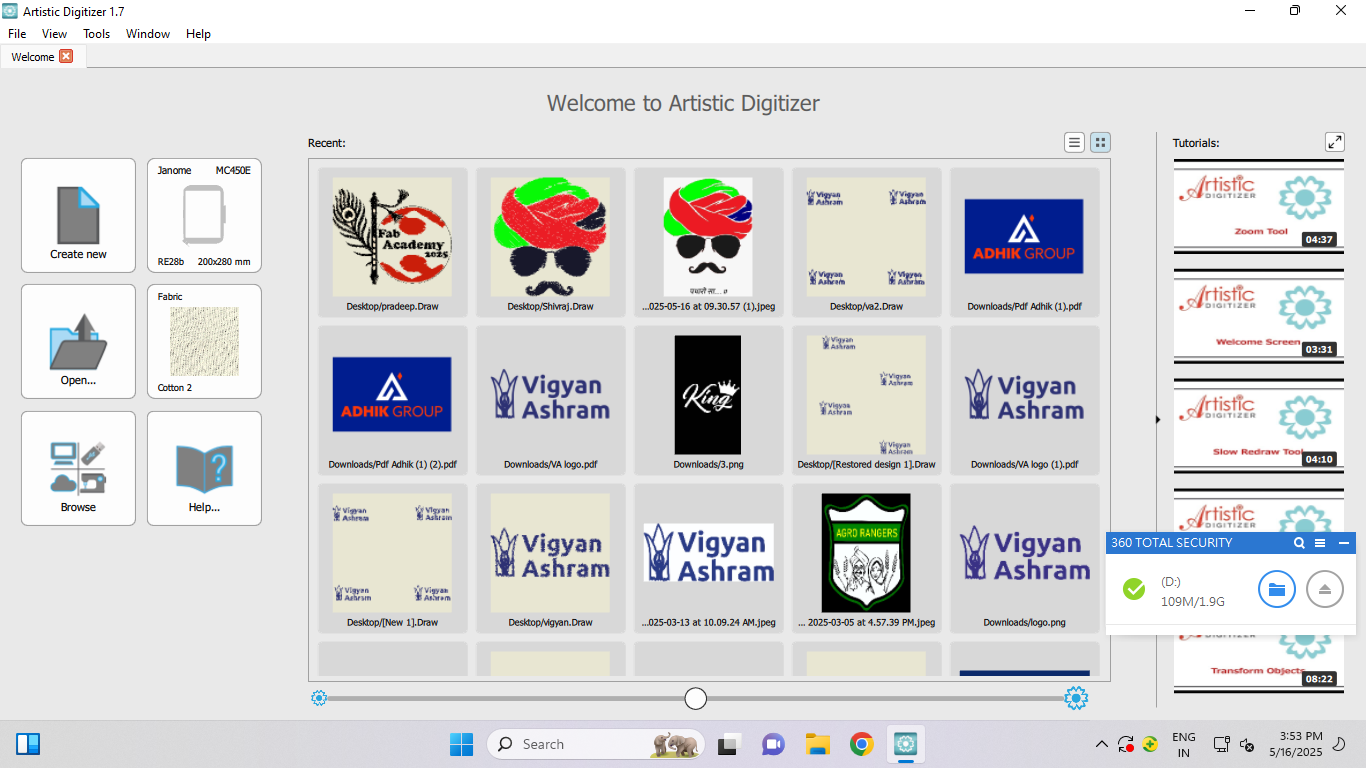The image size is (1366, 768).
Task: Click the search icon in 360 Total Security
Action: (x=1299, y=543)
